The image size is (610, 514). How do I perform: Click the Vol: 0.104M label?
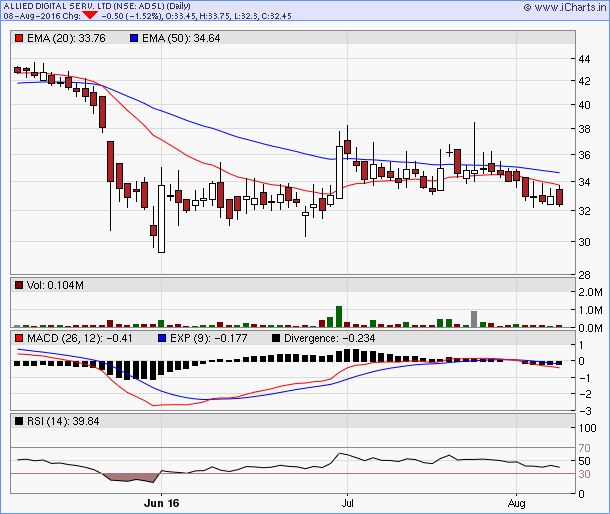click(x=55, y=285)
